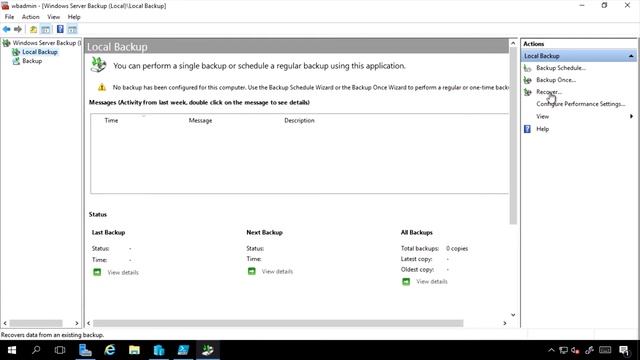Viewport: 640px width, 360px height.
Task: Select the Backup node in tree
Action: [32, 61]
